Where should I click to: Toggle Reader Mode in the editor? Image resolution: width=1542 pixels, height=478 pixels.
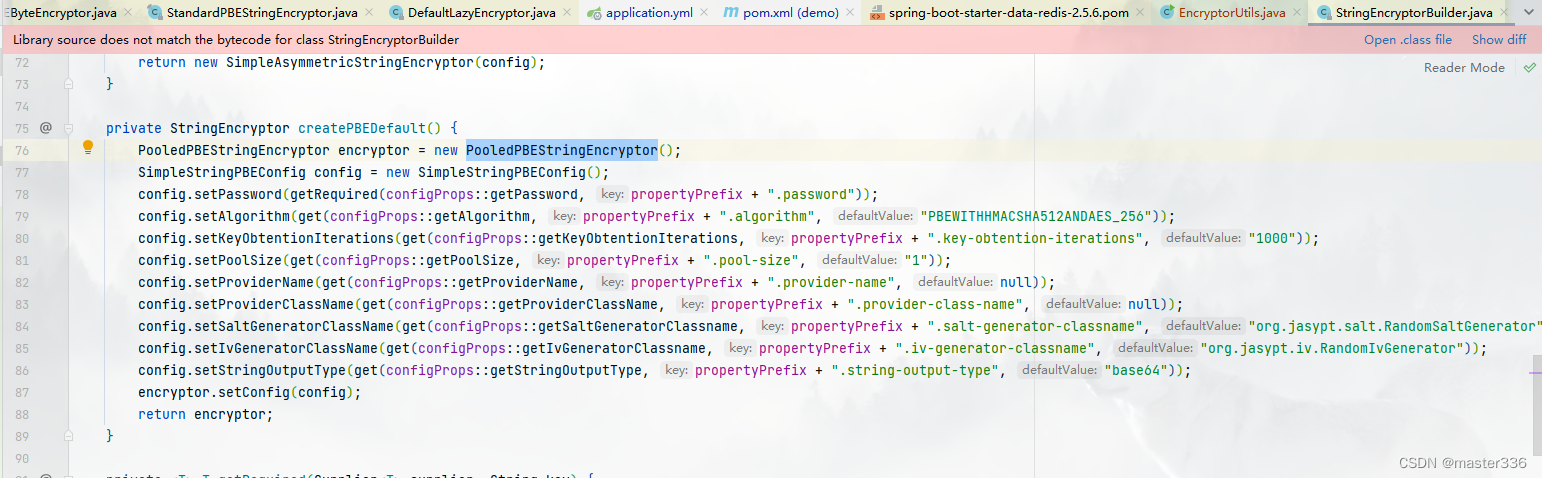click(x=1464, y=67)
